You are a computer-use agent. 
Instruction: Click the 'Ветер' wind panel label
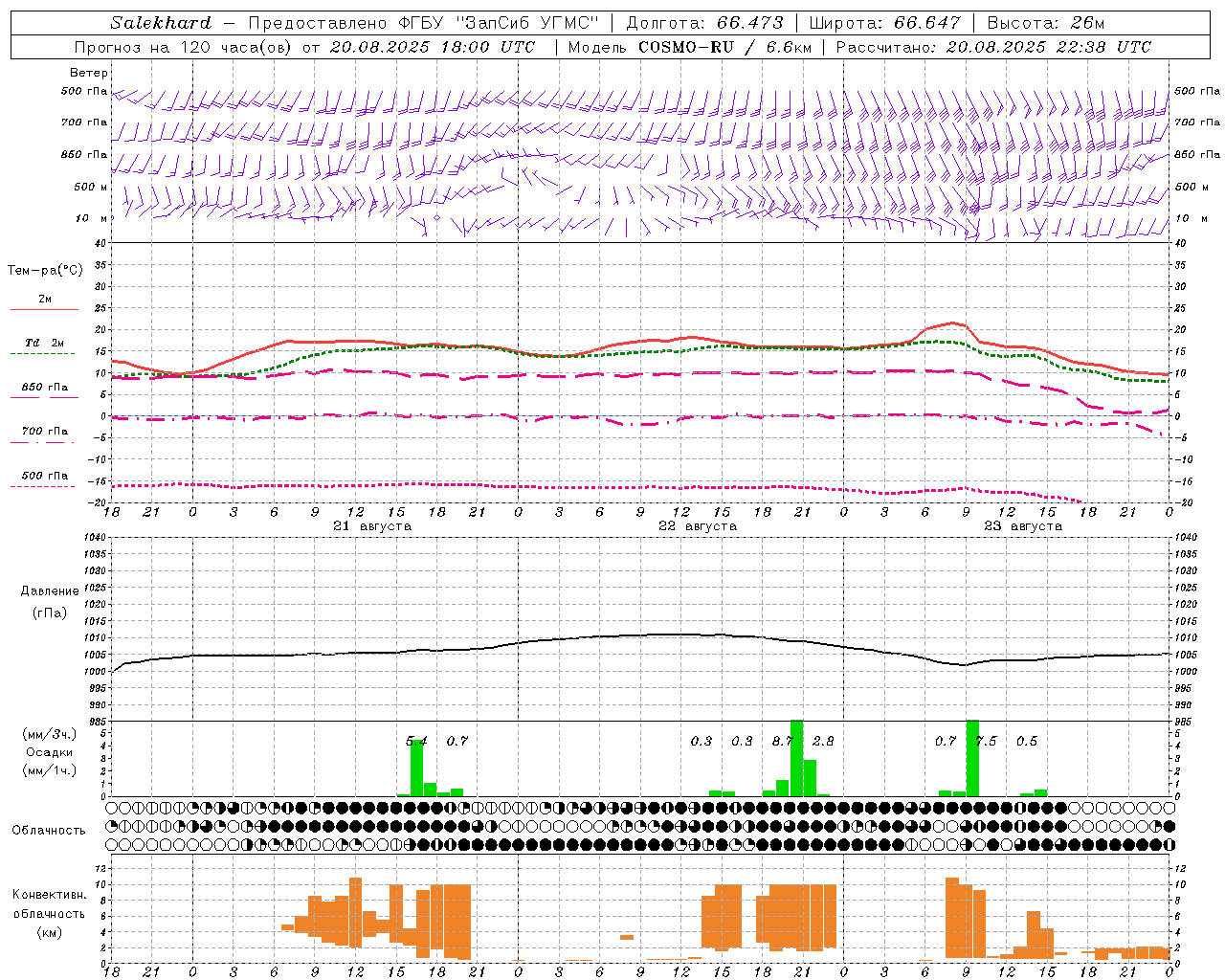[89, 73]
